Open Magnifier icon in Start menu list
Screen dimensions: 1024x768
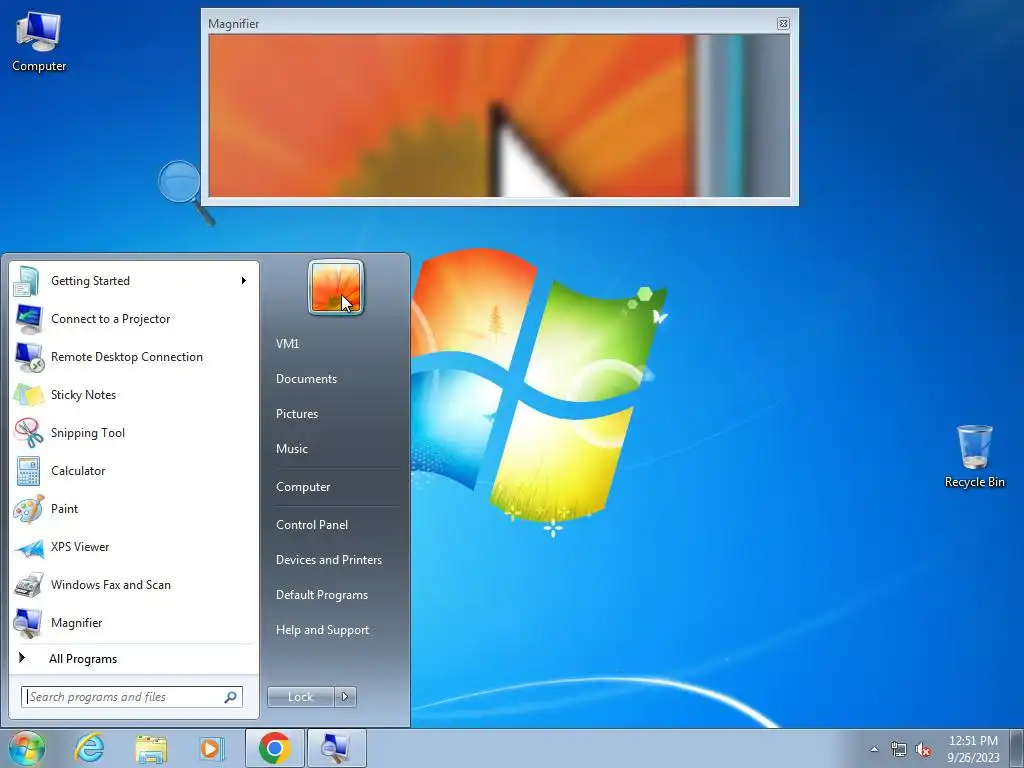(28, 623)
